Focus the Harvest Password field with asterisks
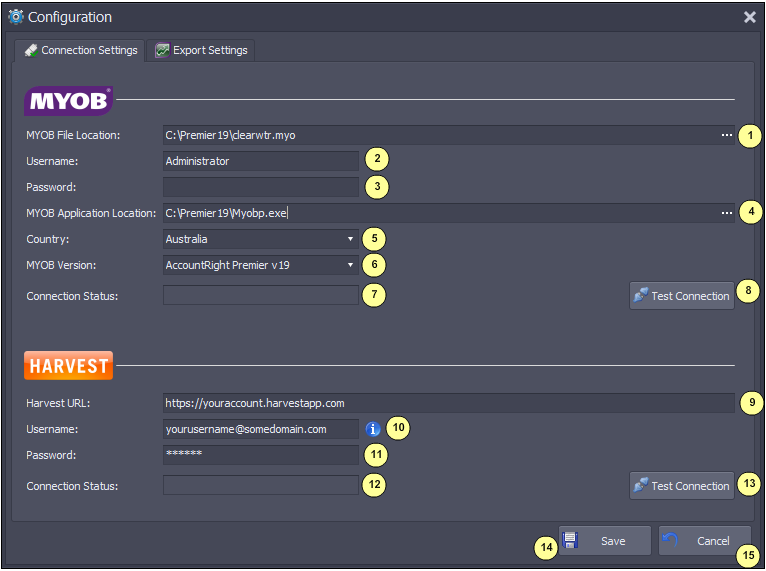Viewport: 766px width, 571px height. pos(261,455)
